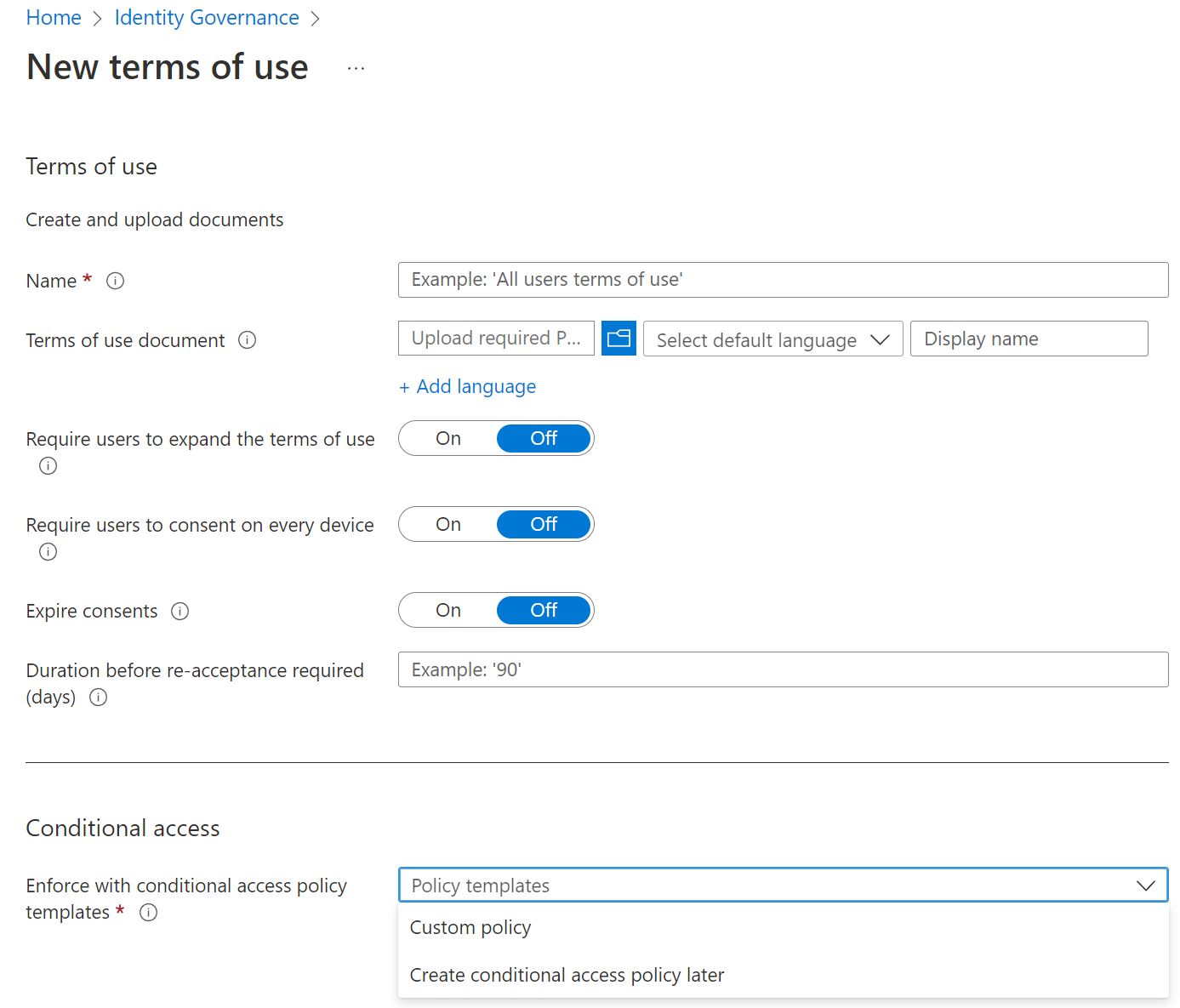Choose Create conditional access policy later option

click(x=566, y=975)
